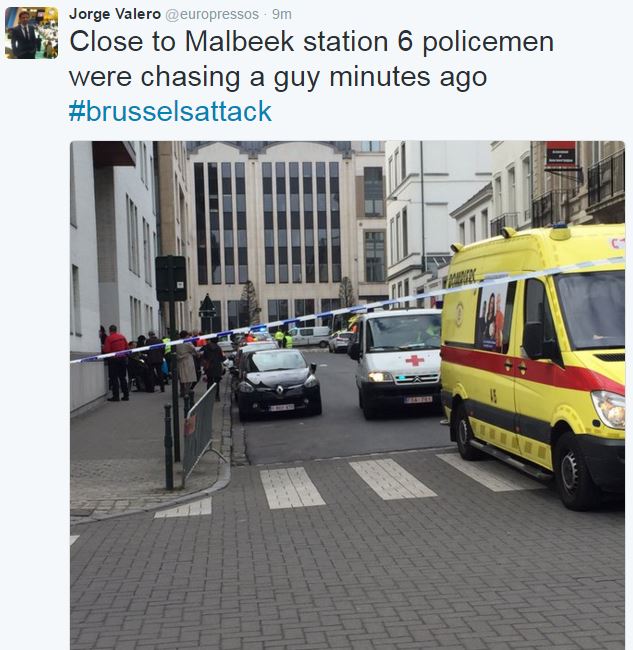This screenshot has width=633, height=650.
Task: Open Jorge Valero's profile avatar
Action: pyautogui.click(x=32, y=33)
